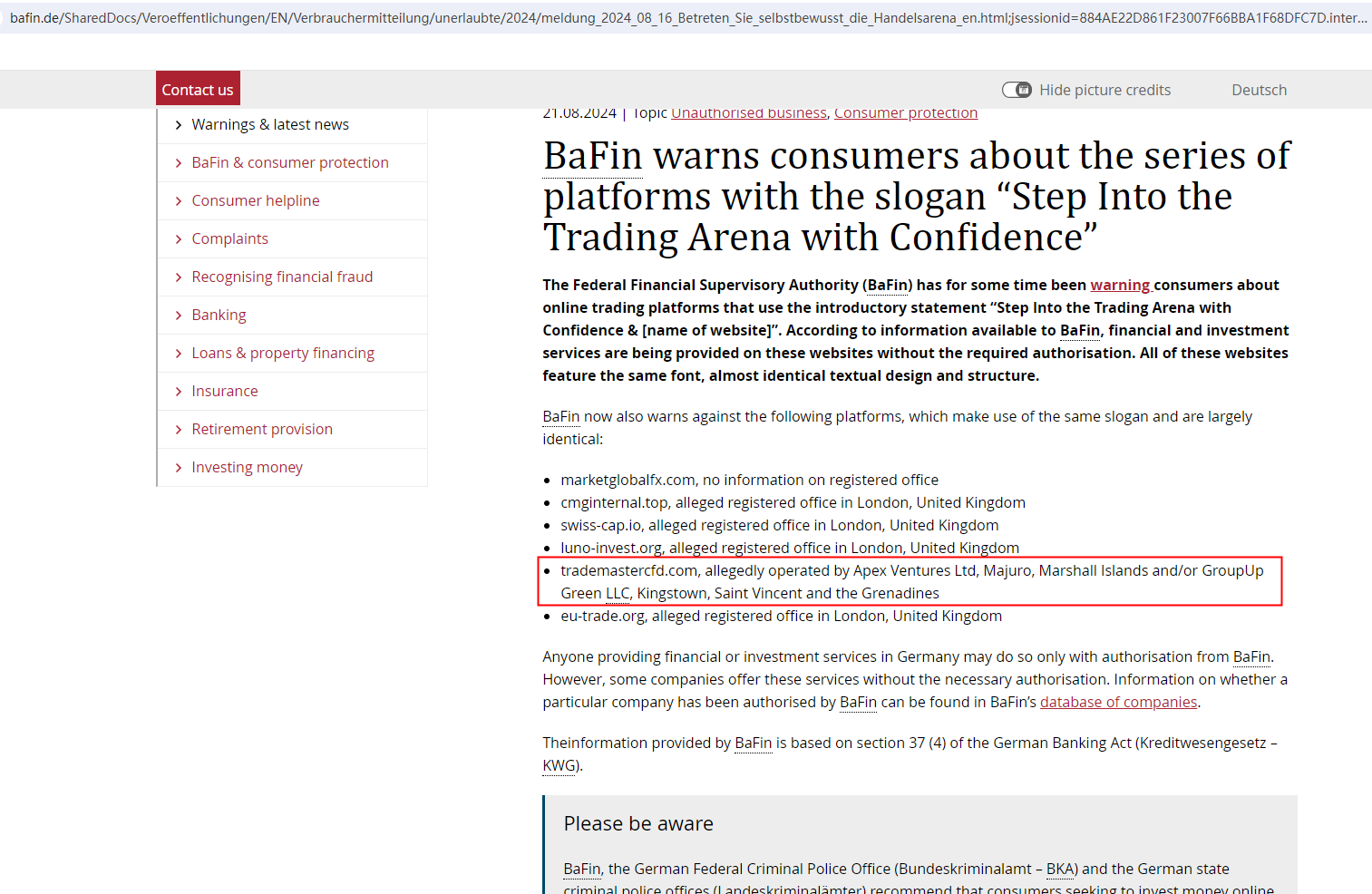The image size is (1372, 894).
Task: Select Recognising financial fraud menu item
Action: (282, 277)
